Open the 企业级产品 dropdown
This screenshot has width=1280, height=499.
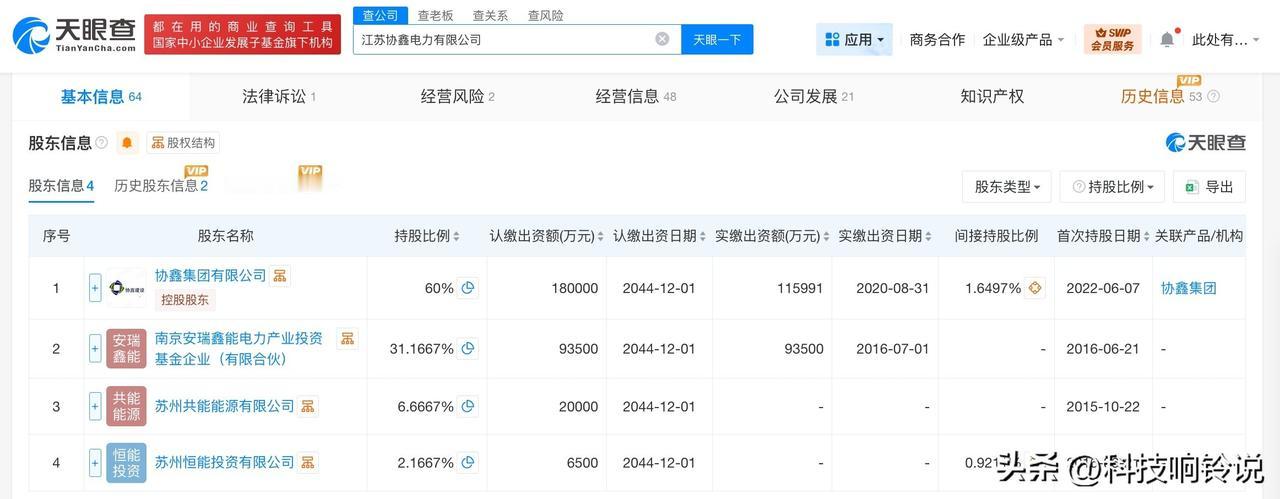1024,39
